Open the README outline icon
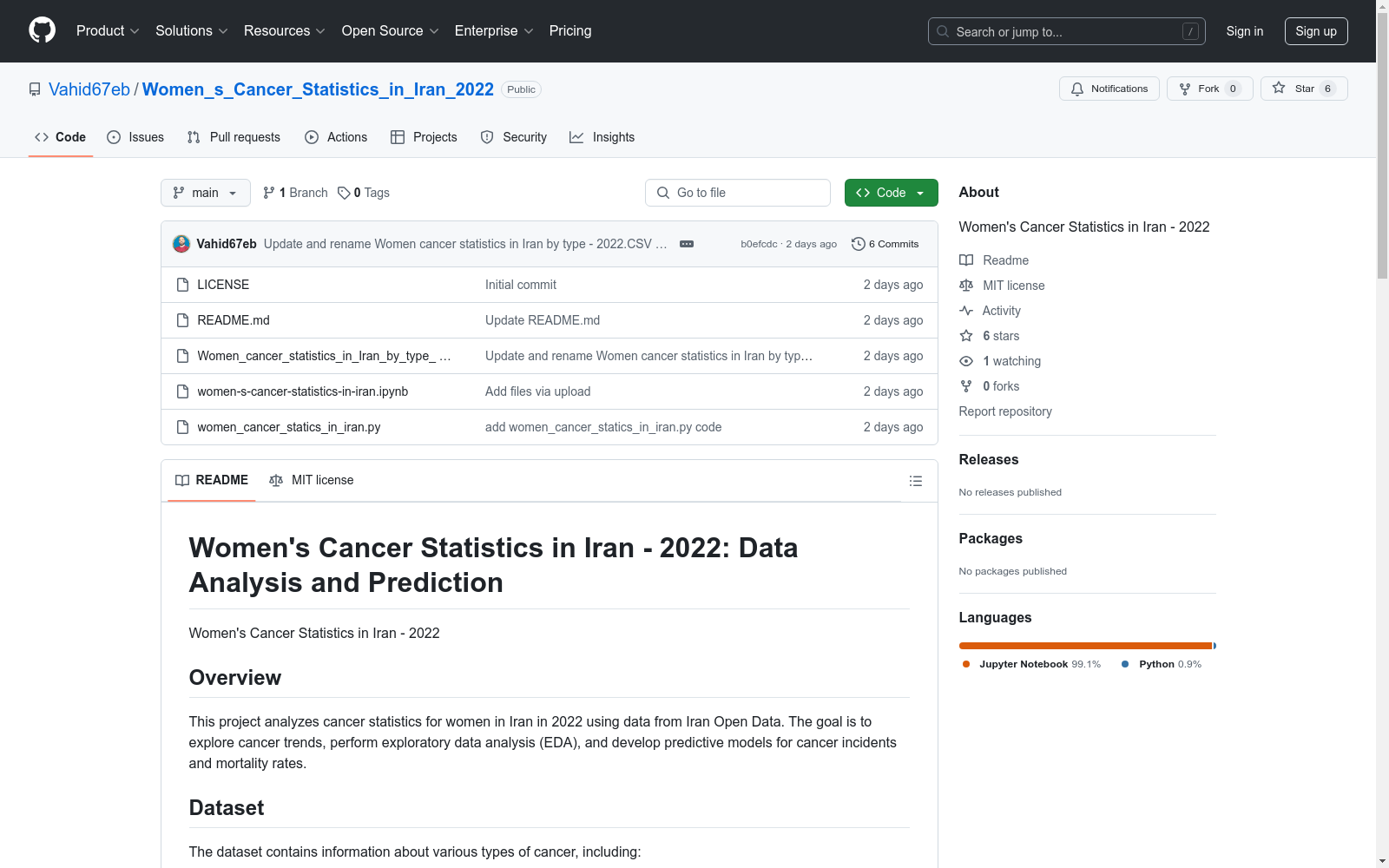Screen dimensions: 1389x868 (915, 481)
